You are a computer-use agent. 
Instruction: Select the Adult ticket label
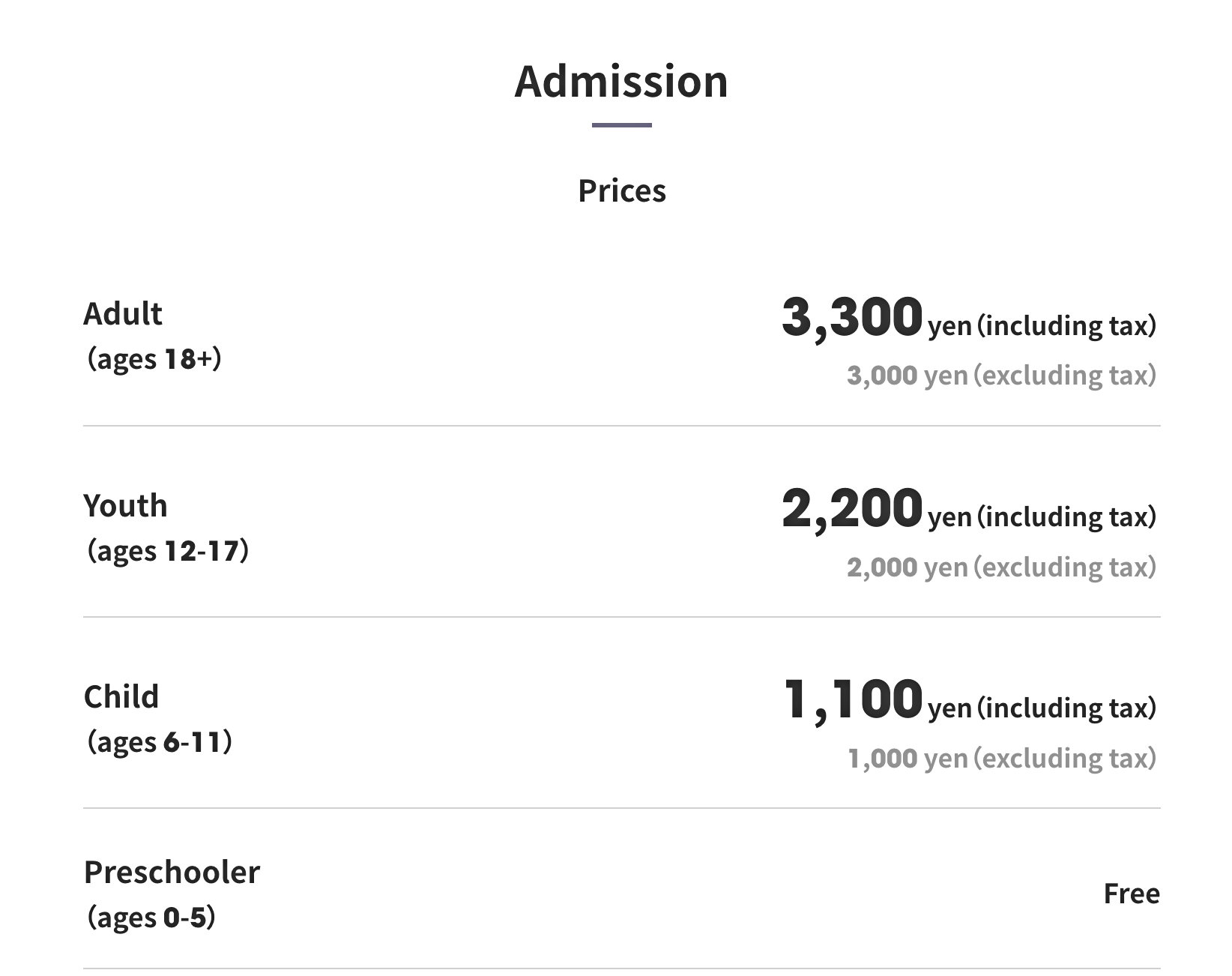coord(123,313)
